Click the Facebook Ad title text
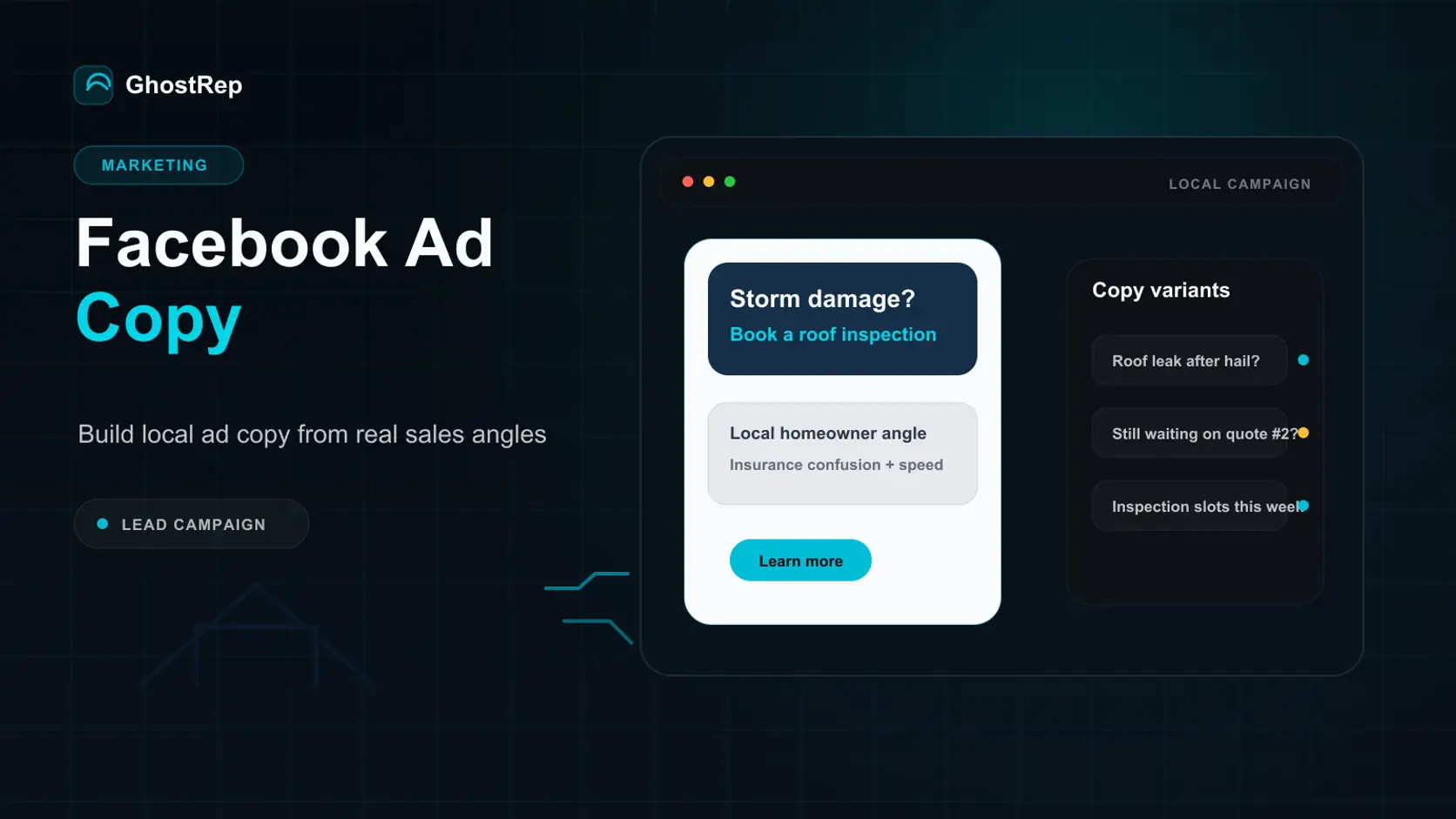 tap(285, 244)
